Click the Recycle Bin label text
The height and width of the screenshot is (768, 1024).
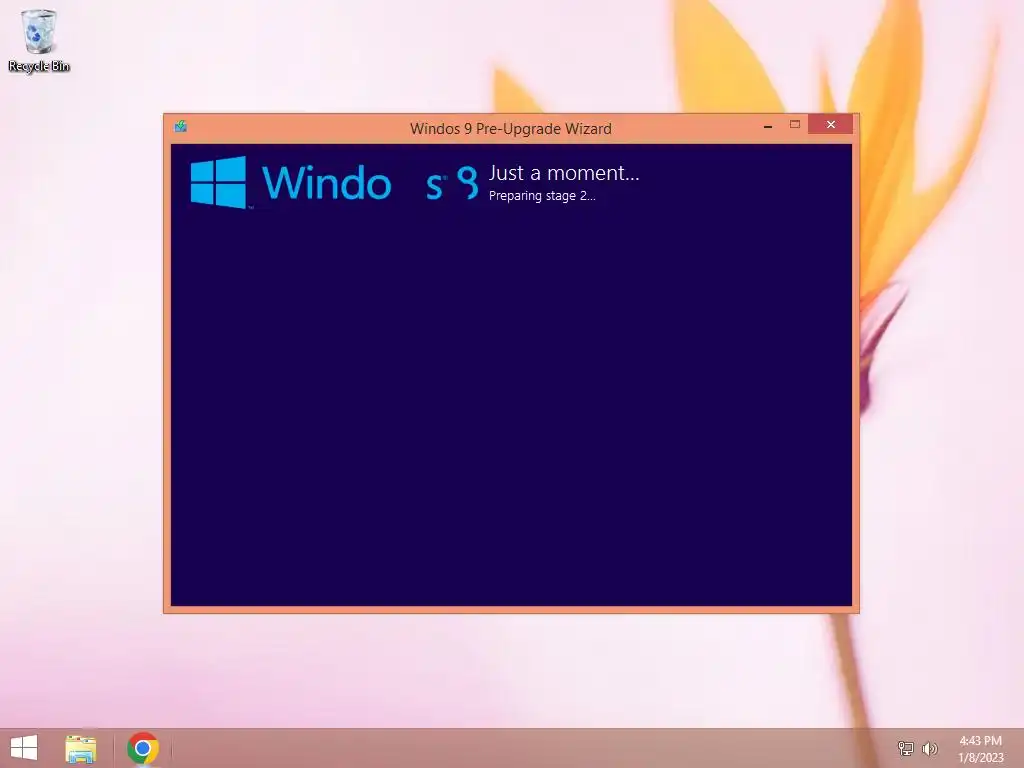coord(39,66)
